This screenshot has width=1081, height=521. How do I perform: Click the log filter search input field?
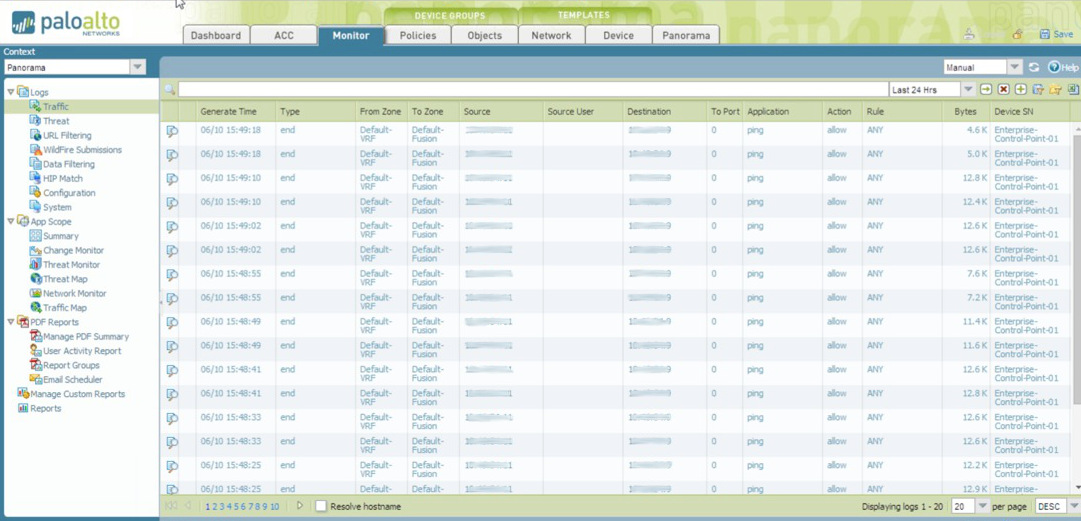[x=530, y=90]
